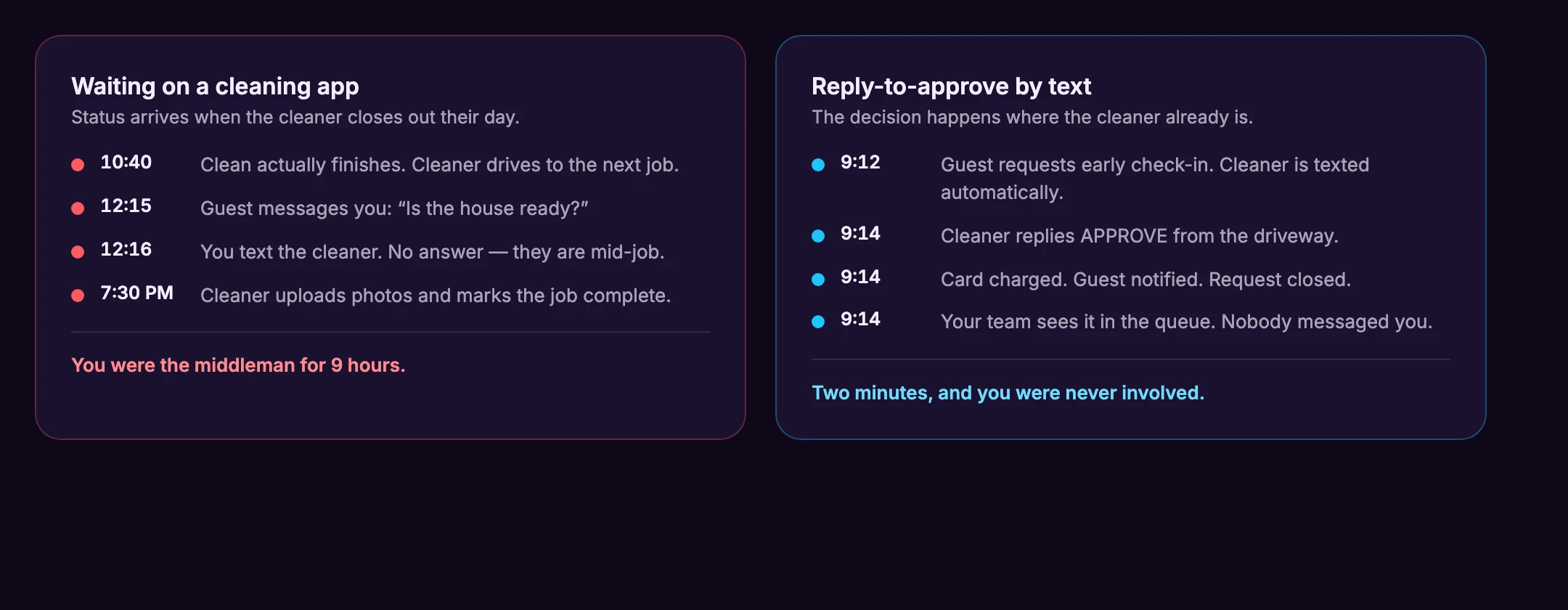
Task: Click the red dot beside 7:30 PM
Action: pyautogui.click(x=78, y=296)
